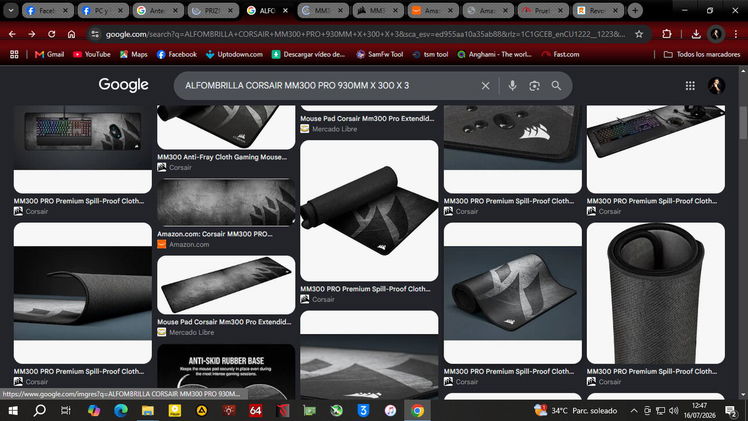Open the Gmail bookmark
Viewport: 748px width, 421px height.
point(50,54)
